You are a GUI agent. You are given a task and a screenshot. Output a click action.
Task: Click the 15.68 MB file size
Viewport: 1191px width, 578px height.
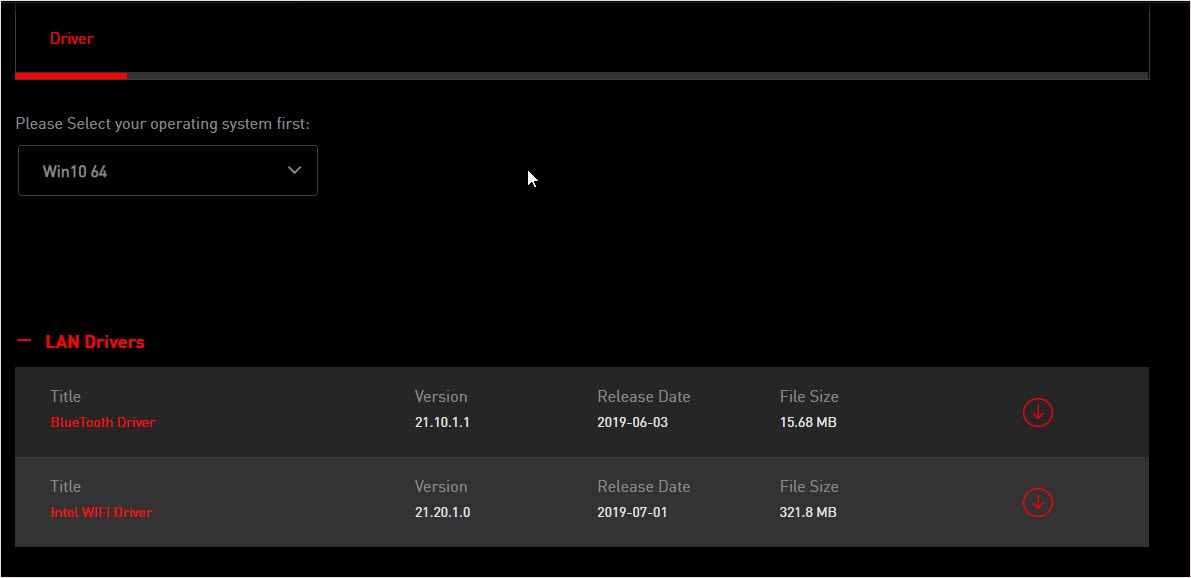click(808, 422)
